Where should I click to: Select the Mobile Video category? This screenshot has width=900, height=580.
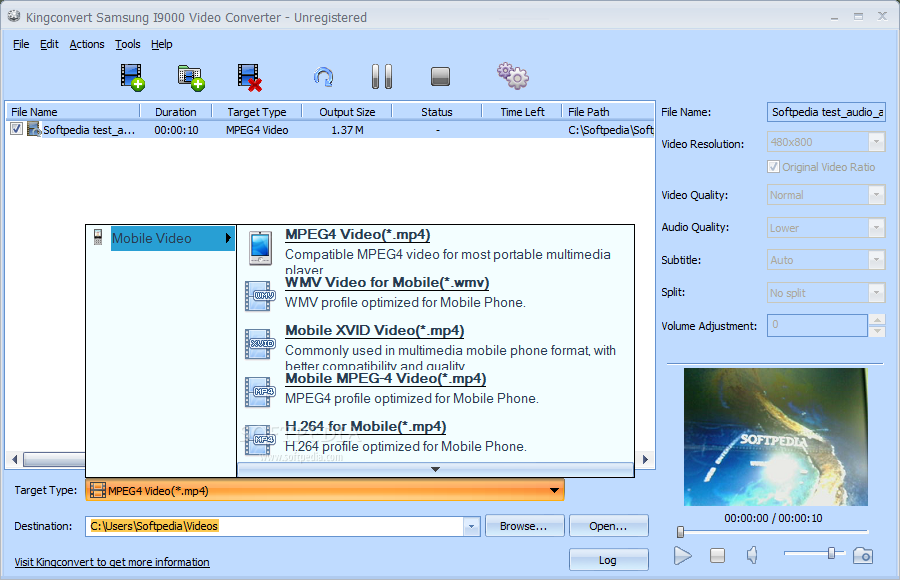[x=173, y=238]
